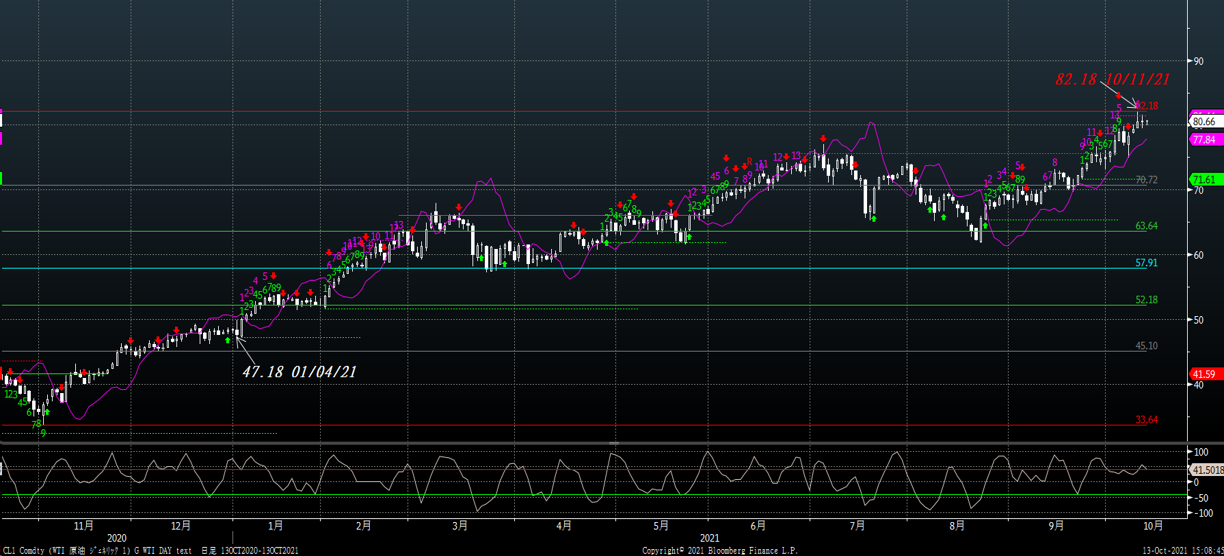Viewport: 1224px width, 556px height.
Task: Click the 2021 year label on time axis
Action: pyautogui.click(x=711, y=537)
